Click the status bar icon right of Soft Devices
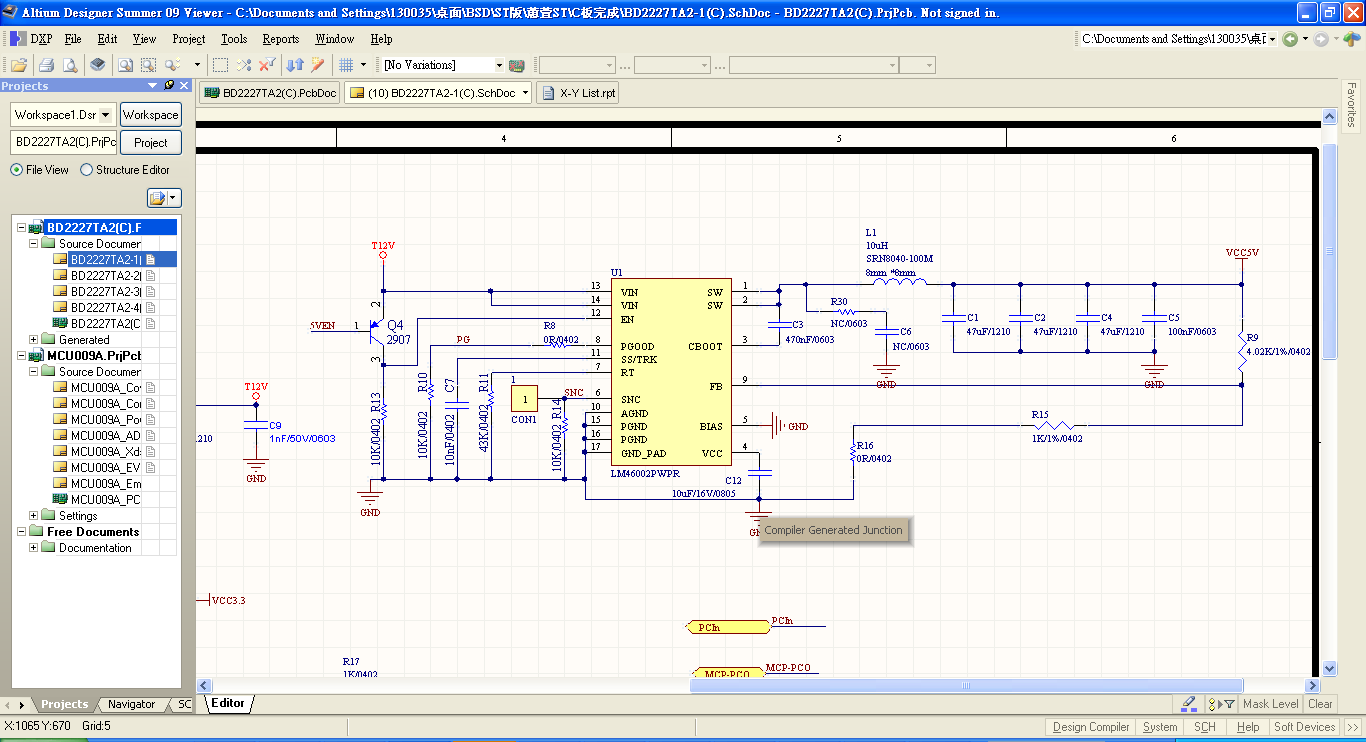This screenshot has height=742, width=1366. coord(1352,727)
